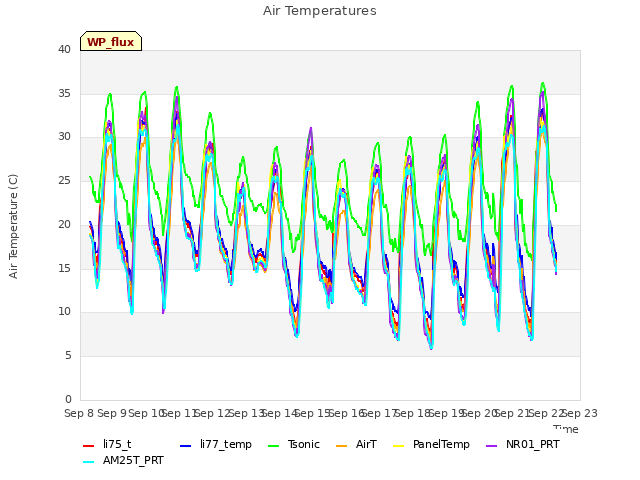Click the Sep 8 x-axis tick label
Image resolution: width=640 pixels, height=480 pixels.
coord(79,413)
